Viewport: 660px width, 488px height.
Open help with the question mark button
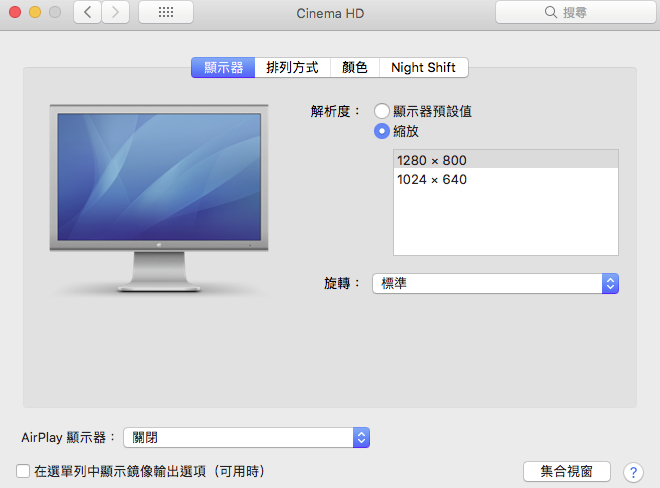[633, 472]
